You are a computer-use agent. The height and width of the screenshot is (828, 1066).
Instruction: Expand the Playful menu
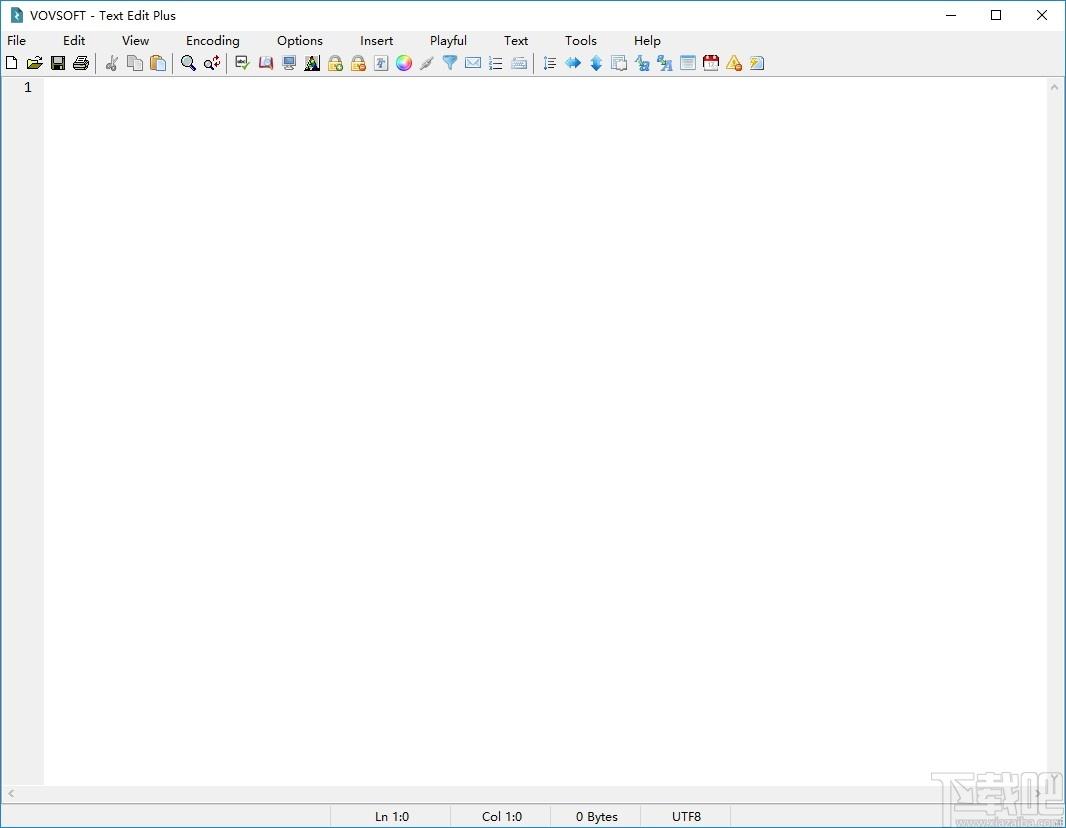448,41
